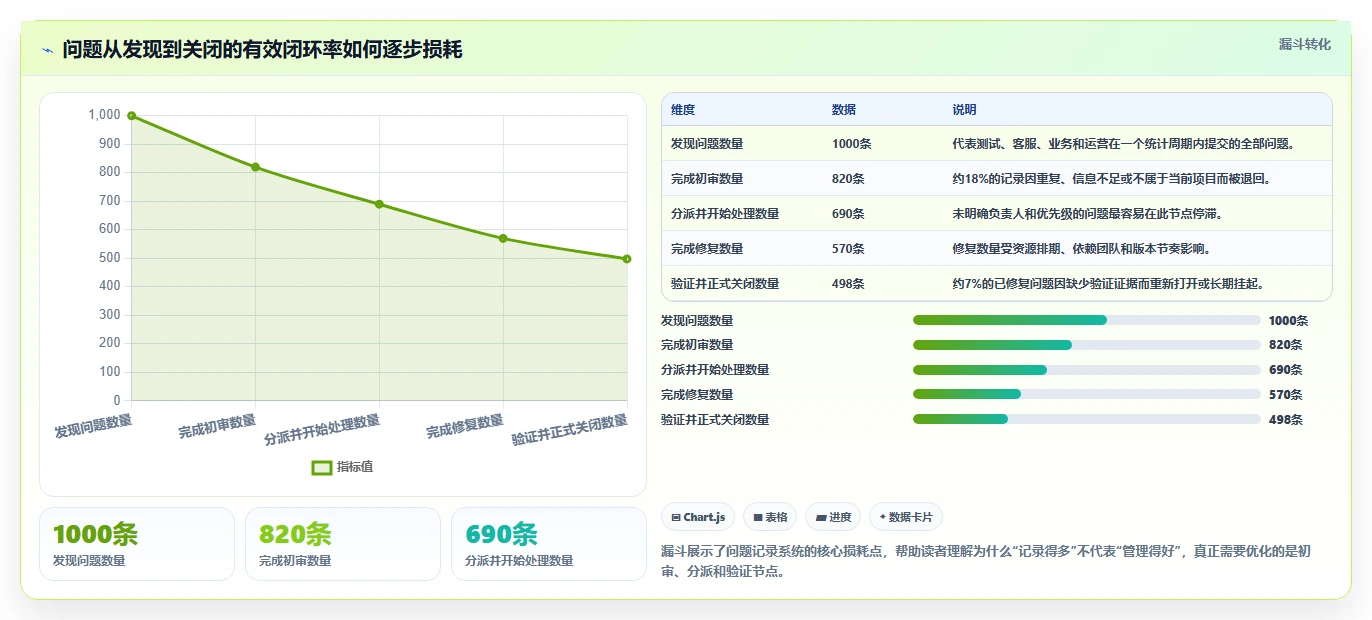Click the "表格" chip

[x=770, y=517]
